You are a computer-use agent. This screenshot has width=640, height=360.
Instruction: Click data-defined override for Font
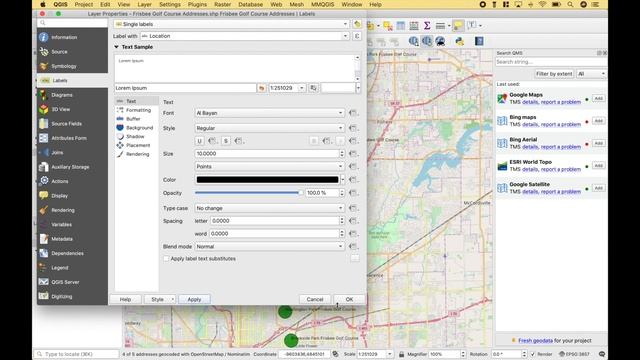point(353,113)
